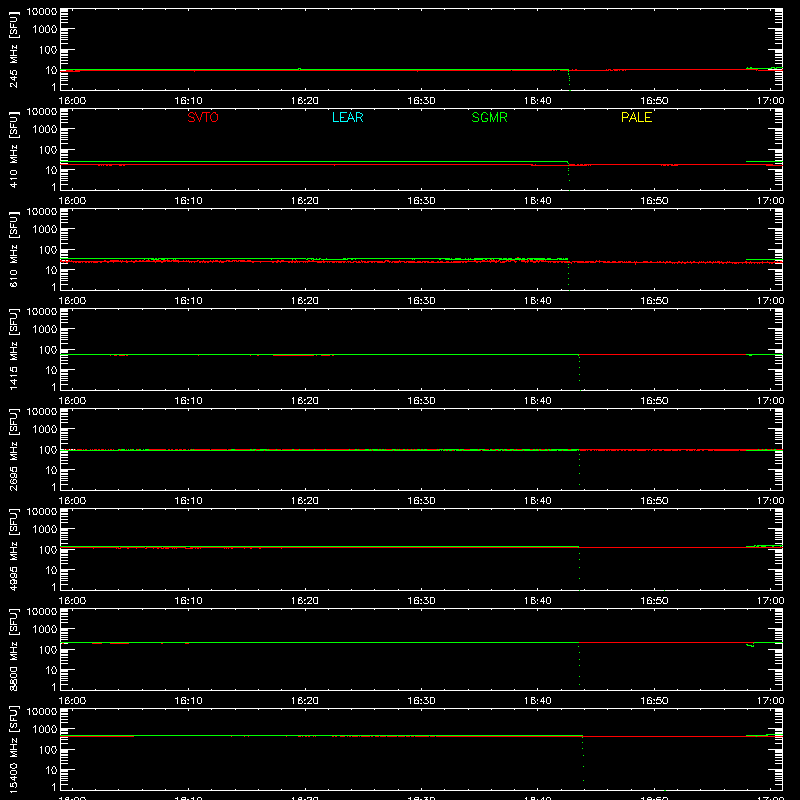The image size is (800, 800).
Task: Click the 100 y-tick in 2695 MHz panel
Action: tap(48, 450)
